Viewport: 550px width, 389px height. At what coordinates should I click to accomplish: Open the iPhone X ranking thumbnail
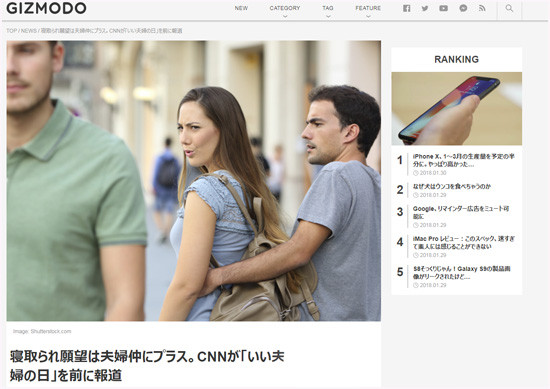[x=456, y=109]
